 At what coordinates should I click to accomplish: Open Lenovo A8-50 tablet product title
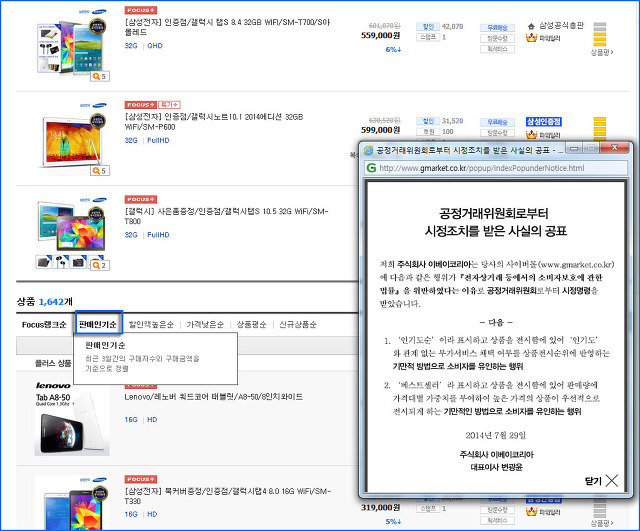click(x=213, y=396)
